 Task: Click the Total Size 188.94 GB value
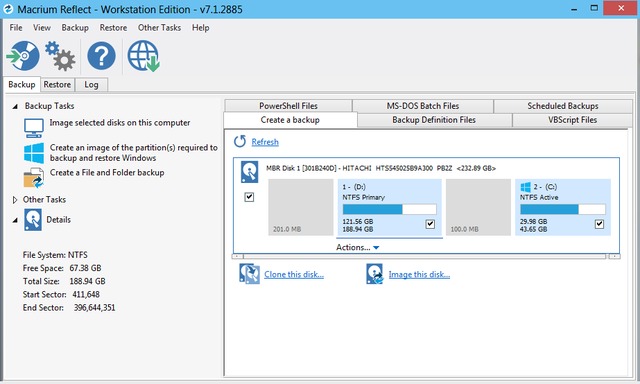(87, 281)
